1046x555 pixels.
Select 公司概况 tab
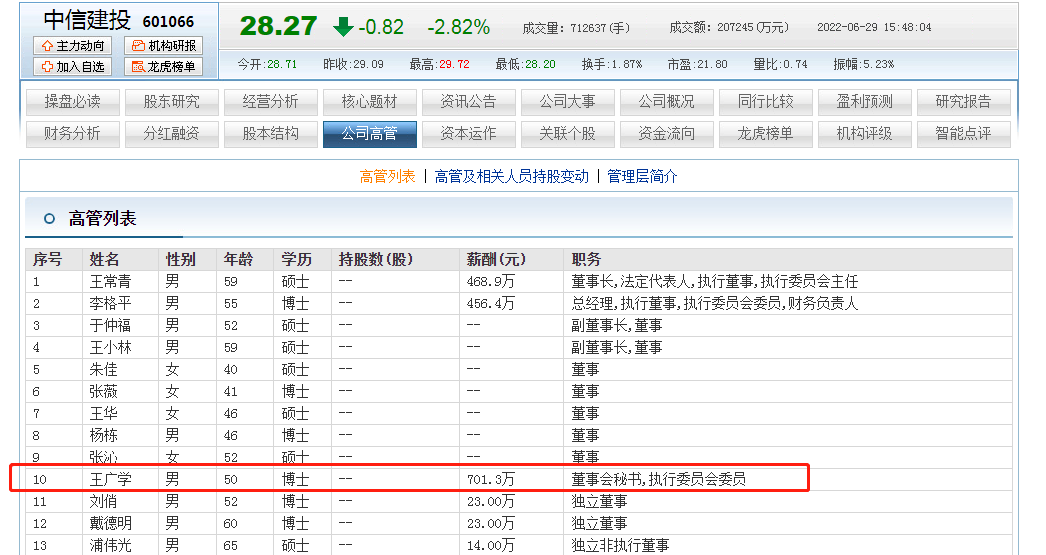666,102
